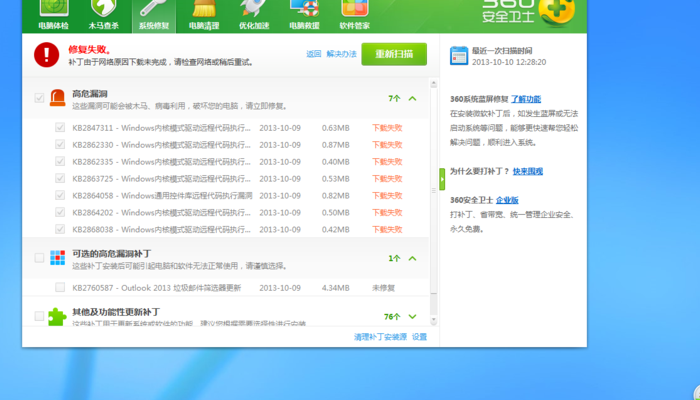
Task: Open 电脑救援 rescue icon
Action: click(304, 9)
